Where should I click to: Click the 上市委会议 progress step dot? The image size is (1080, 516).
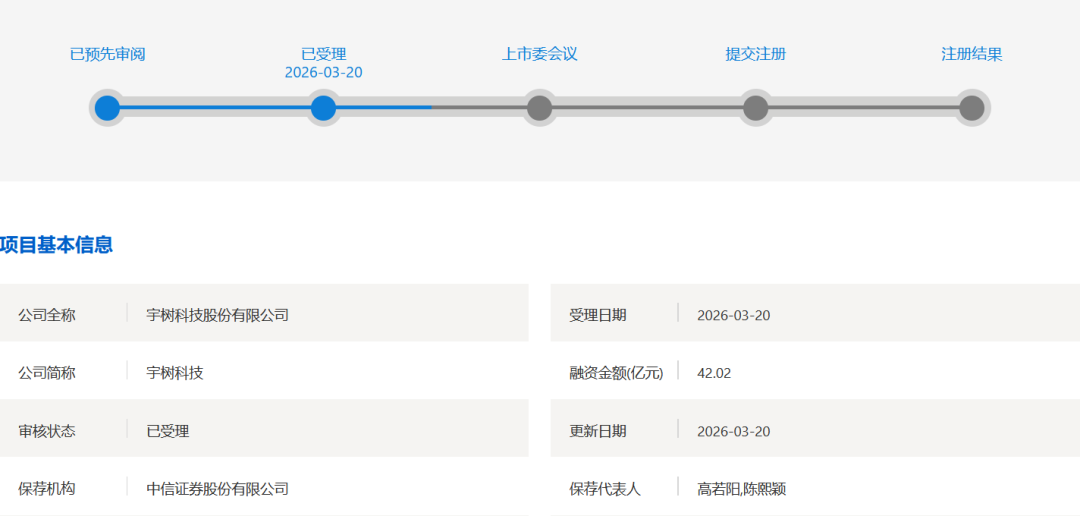pos(539,108)
